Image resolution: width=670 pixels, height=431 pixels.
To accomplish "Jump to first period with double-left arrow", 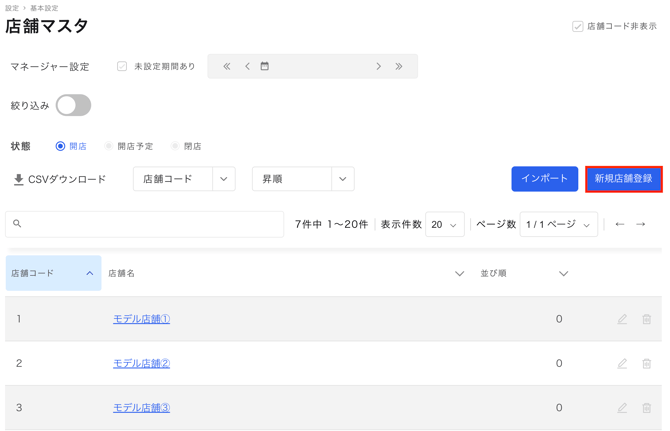I will 226,66.
